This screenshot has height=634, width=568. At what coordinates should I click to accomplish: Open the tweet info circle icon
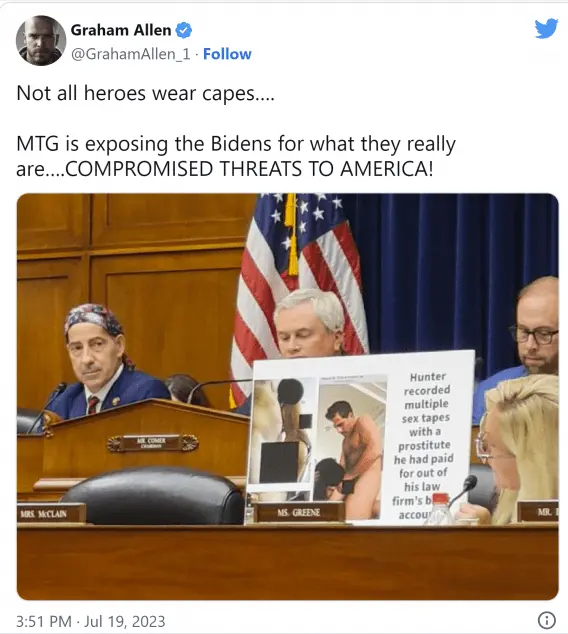(547, 620)
